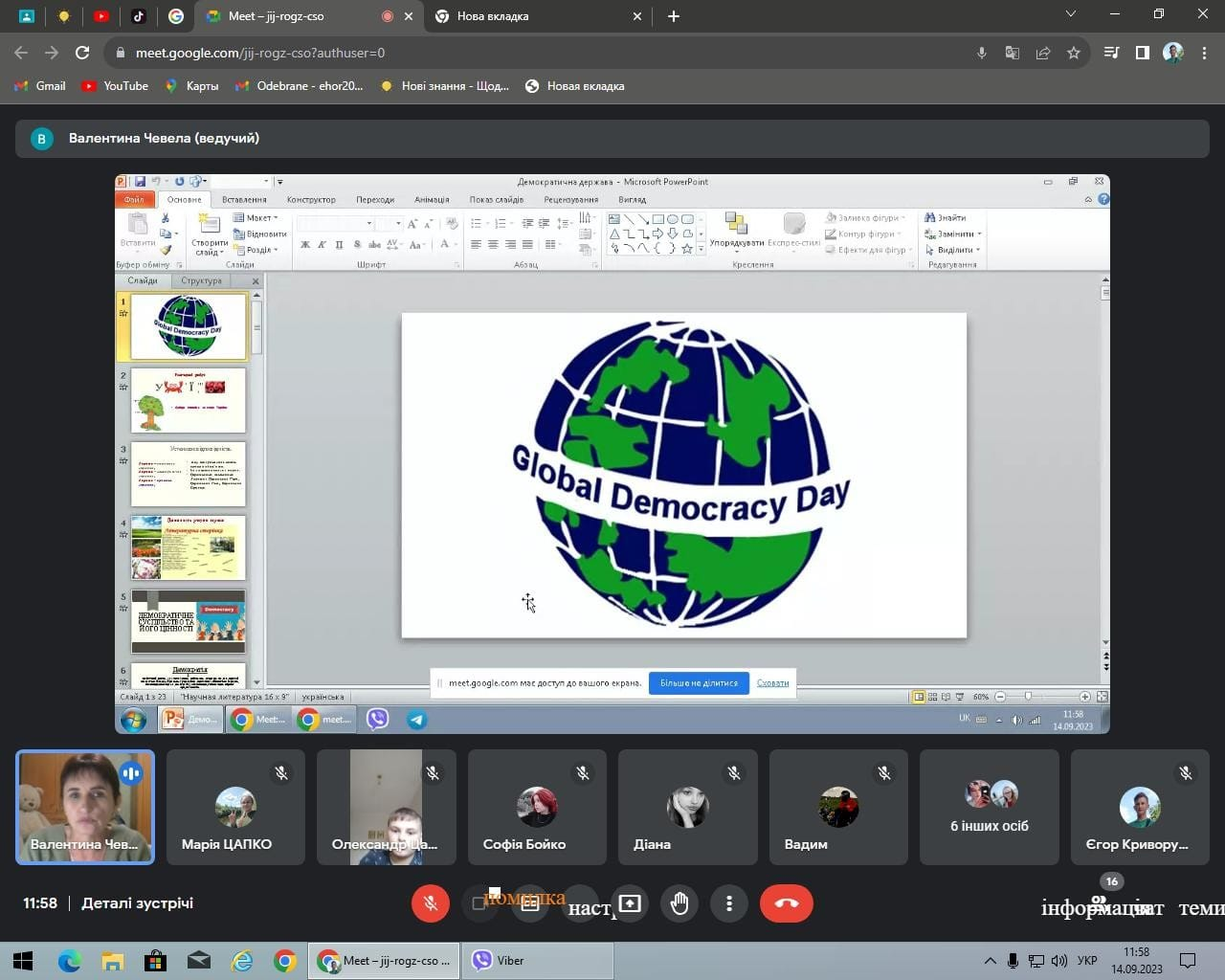Click Сховати link in sharing notice
Viewport: 1225px width, 980px height.
pyautogui.click(x=772, y=683)
